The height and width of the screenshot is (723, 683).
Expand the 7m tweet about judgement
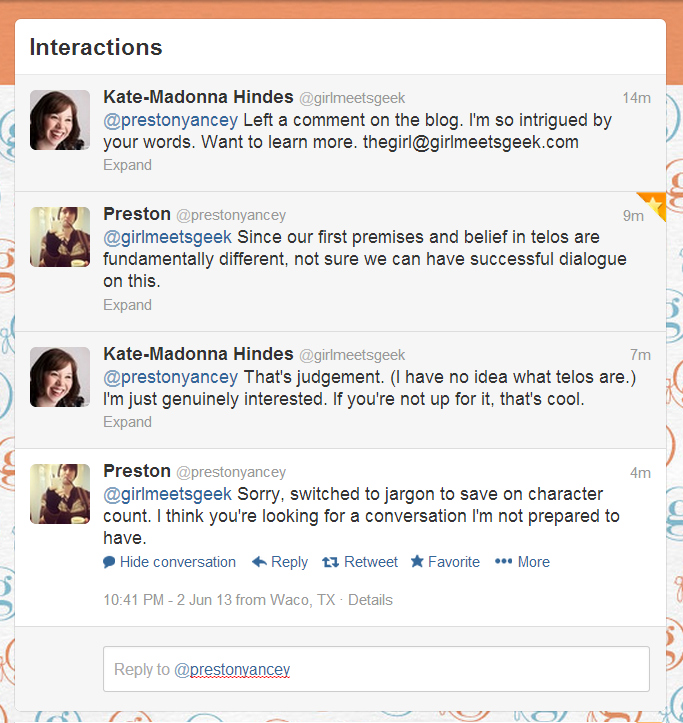click(127, 422)
